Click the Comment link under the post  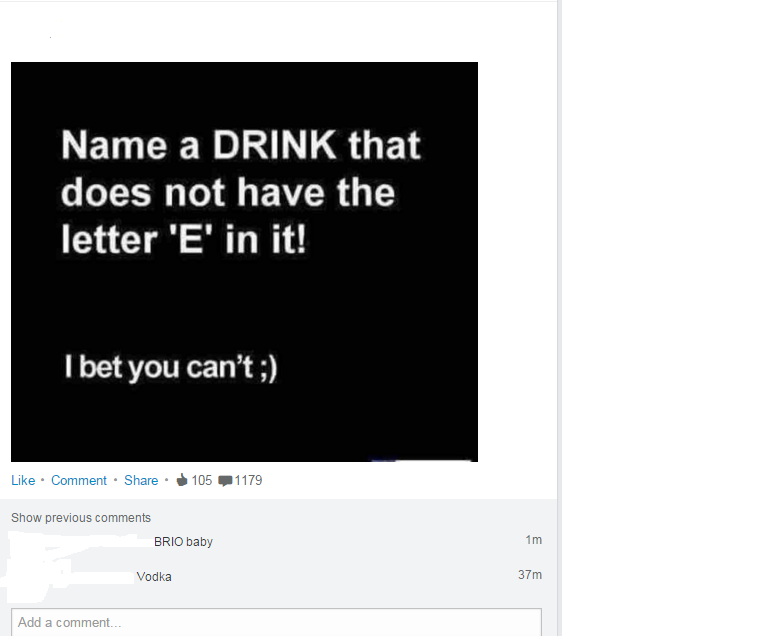pyautogui.click(x=78, y=480)
